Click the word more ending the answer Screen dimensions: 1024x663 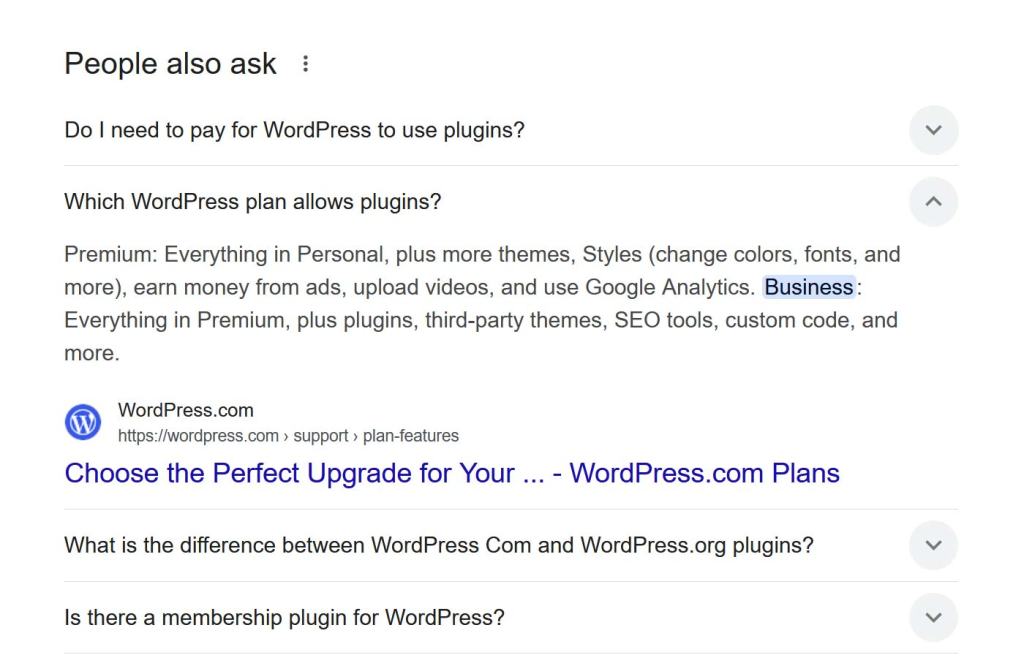pos(91,353)
